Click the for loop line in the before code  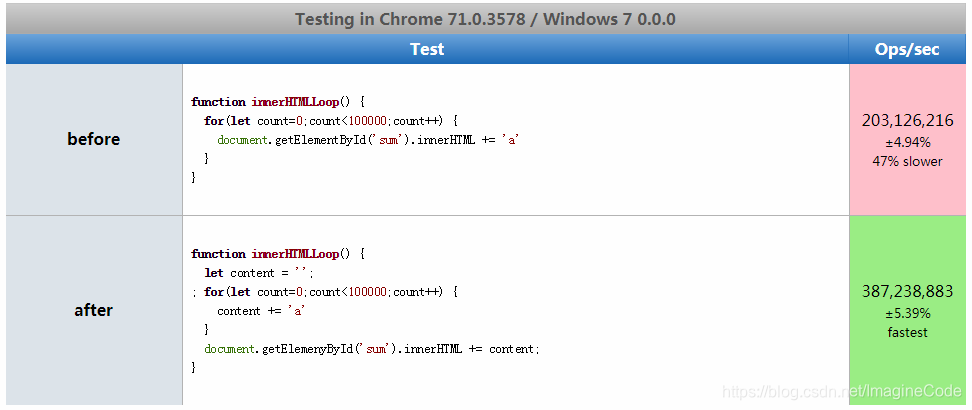330,121
